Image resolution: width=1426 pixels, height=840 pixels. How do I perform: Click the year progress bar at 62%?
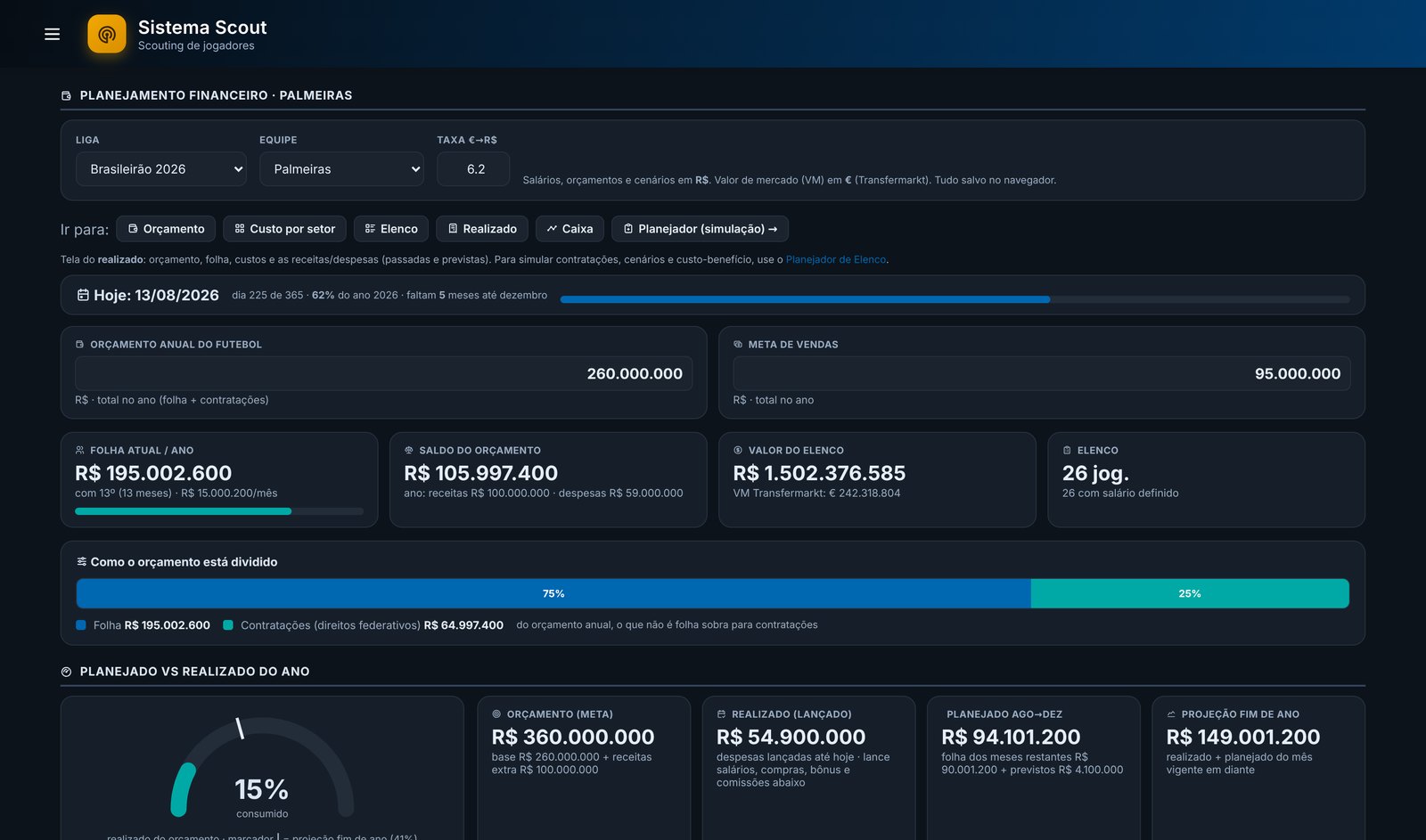pos(955,300)
